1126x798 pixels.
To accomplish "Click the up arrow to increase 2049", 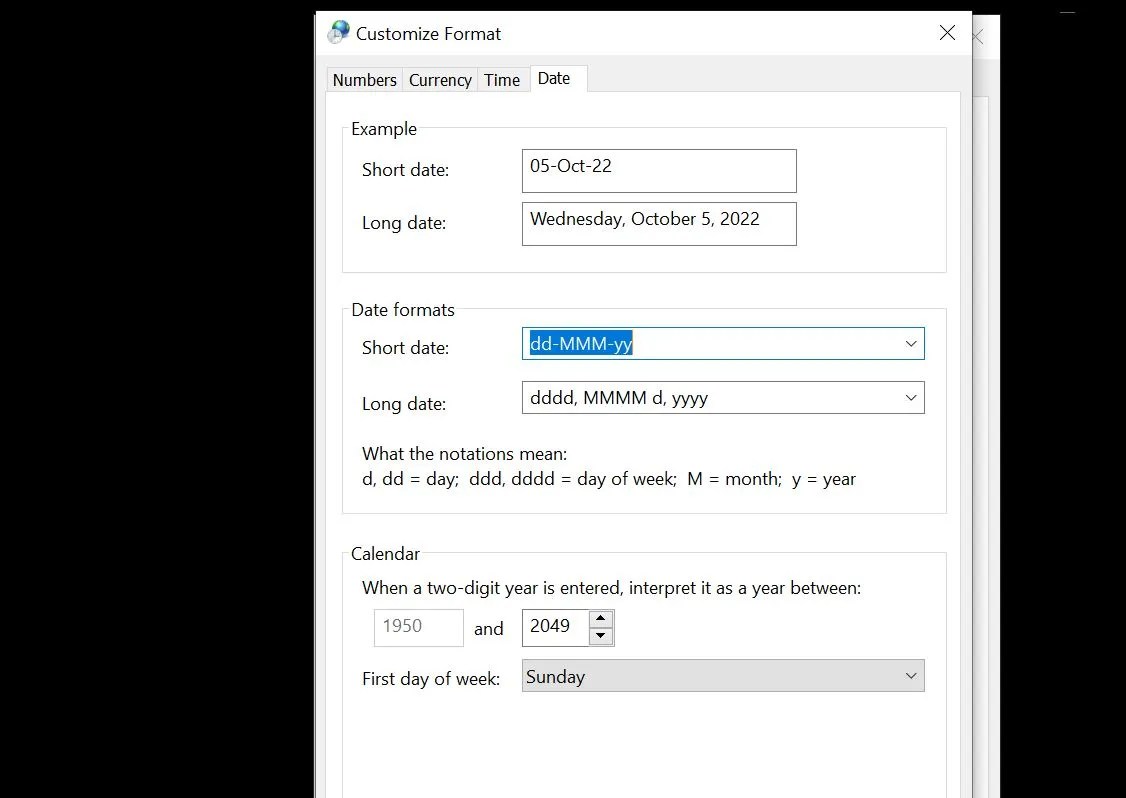I will click(601, 620).
